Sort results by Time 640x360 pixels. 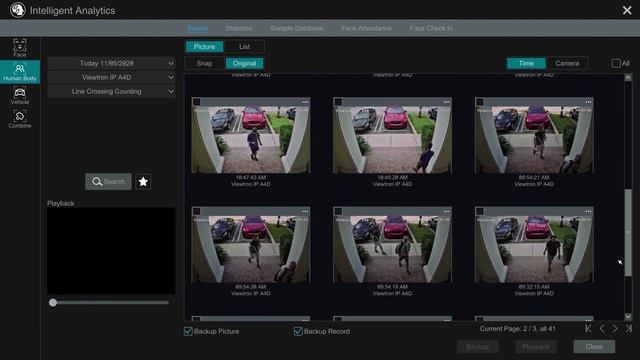pos(526,63)
